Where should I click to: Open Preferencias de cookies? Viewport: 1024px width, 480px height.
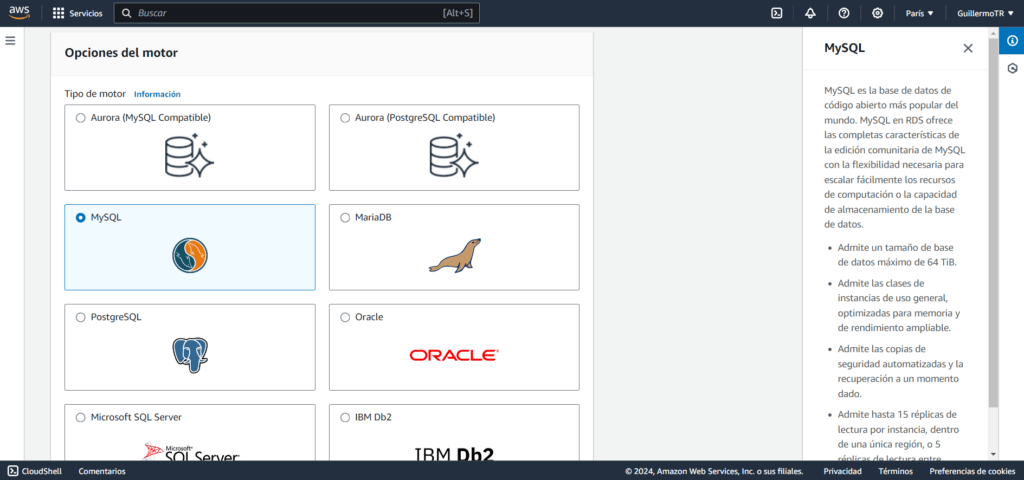tap(972, 471)
